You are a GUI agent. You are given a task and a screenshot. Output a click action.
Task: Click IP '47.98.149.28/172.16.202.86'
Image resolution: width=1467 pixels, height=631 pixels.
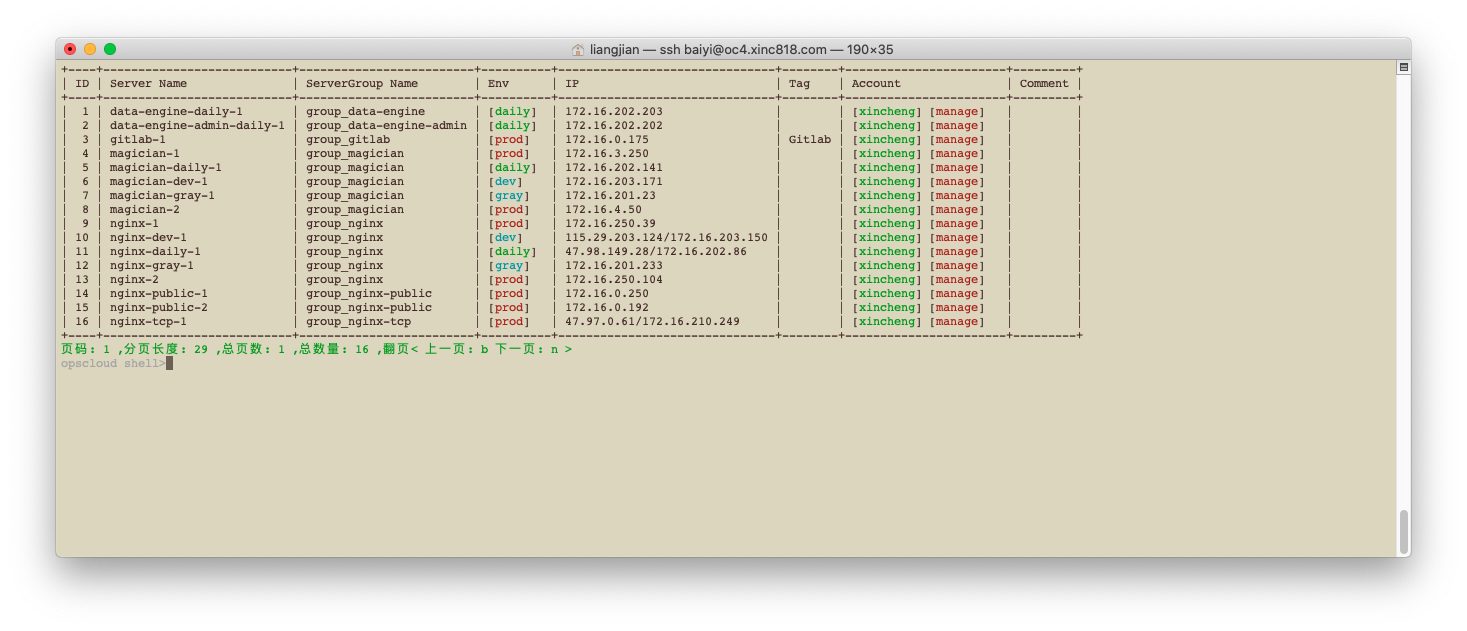656,252
